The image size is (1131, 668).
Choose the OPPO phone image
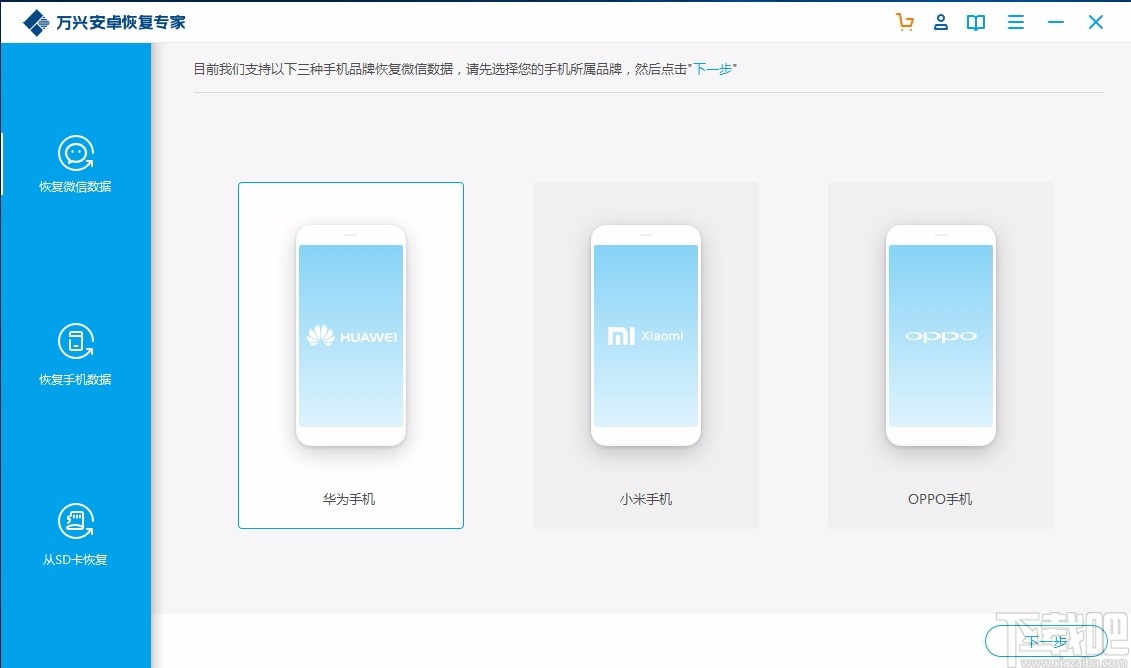941,335
